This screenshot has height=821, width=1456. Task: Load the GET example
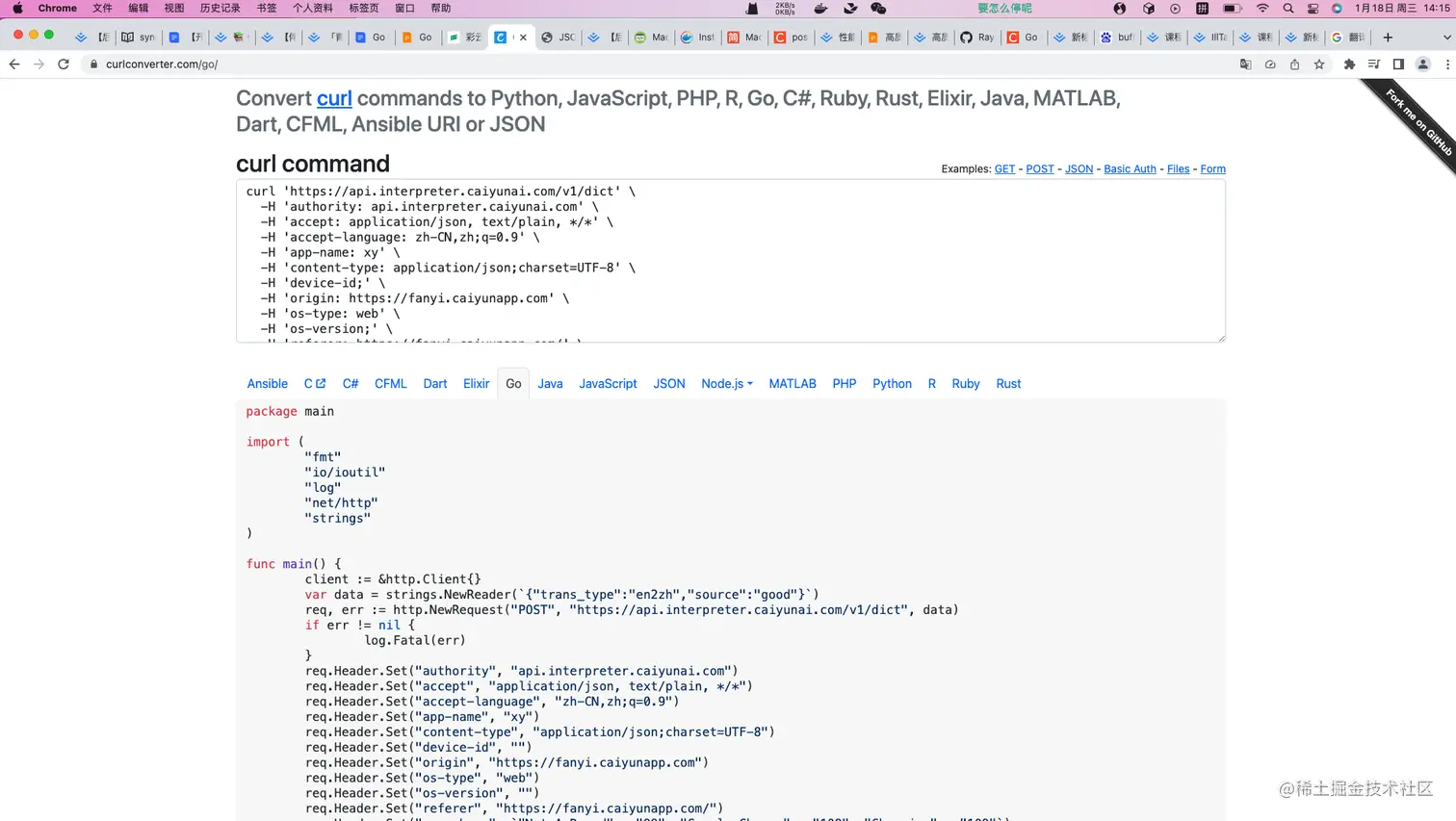tap(1004, 168)
